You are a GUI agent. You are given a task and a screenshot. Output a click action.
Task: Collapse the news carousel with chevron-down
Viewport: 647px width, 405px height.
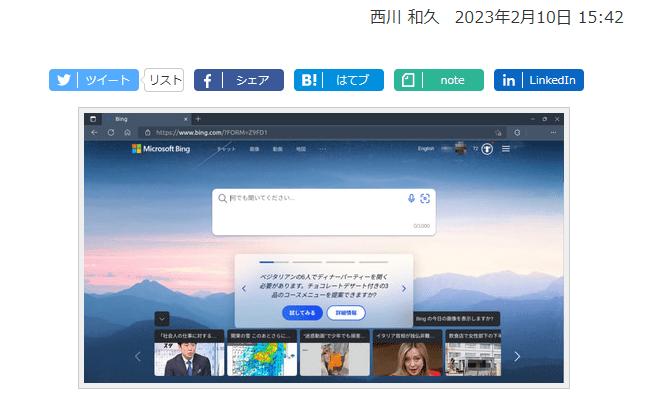point(161,318)
